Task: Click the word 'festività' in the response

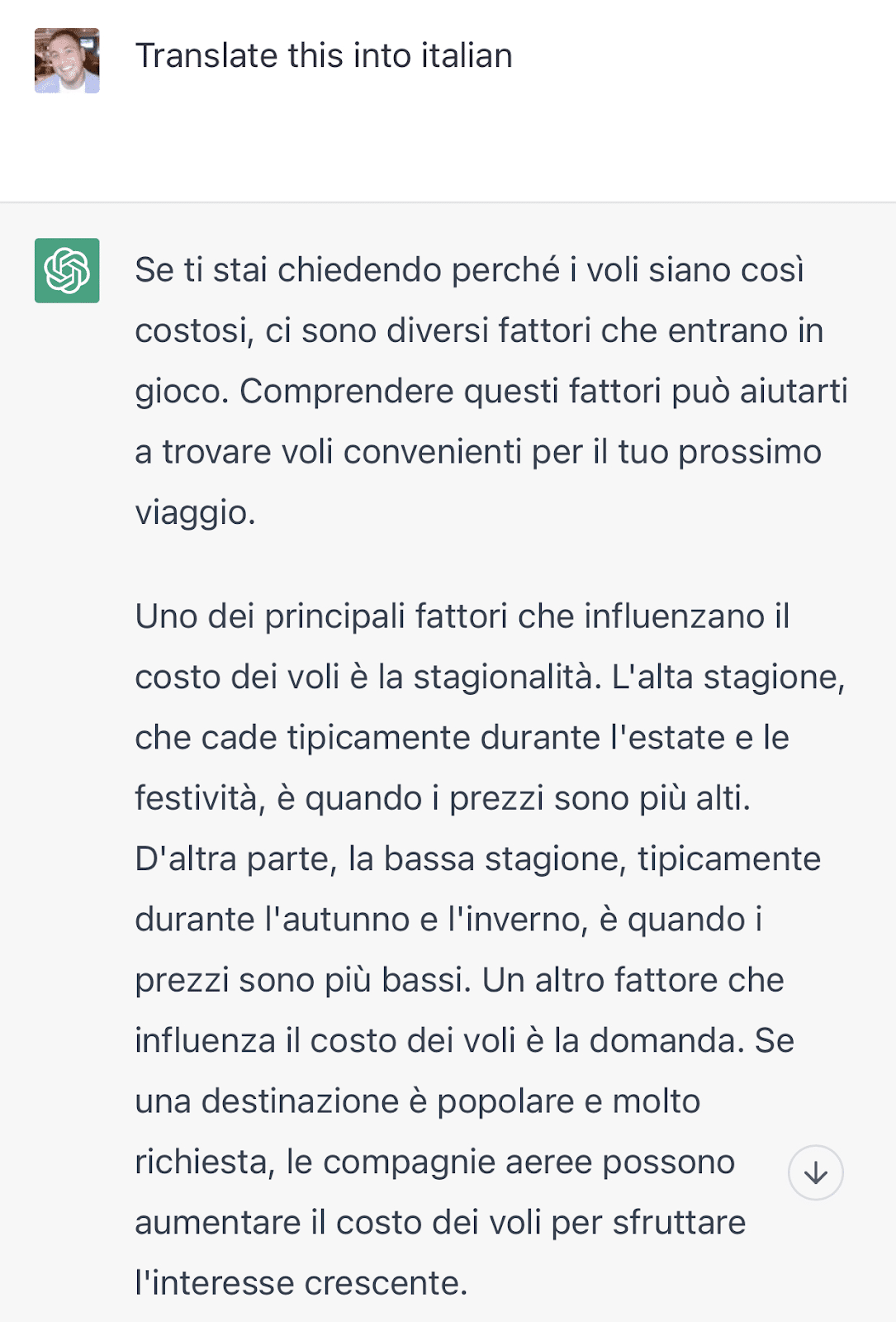Action: click(197, 799)
